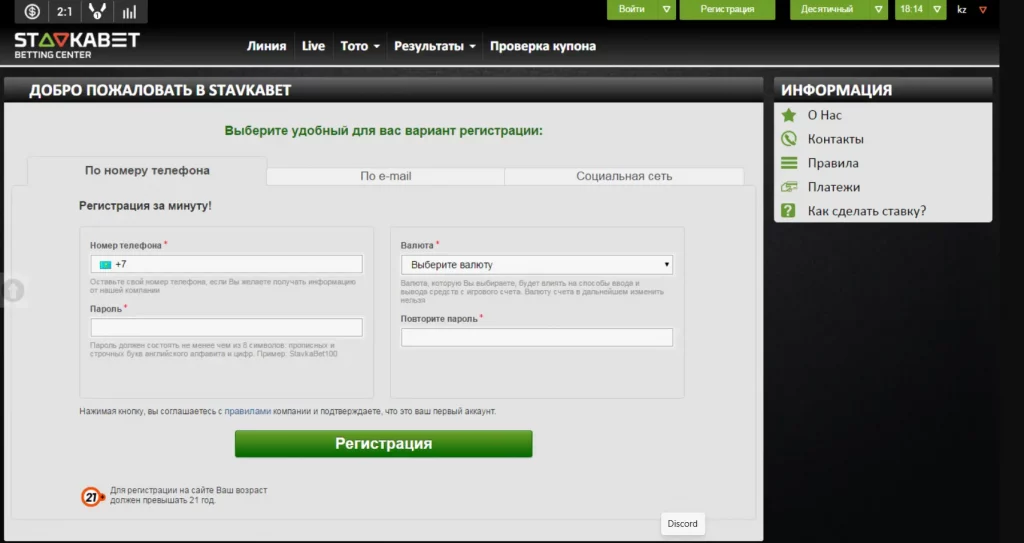This screenshot has height=543, width=1024.
Task: Click the question mark icon
Action: [x=788, y=210]
